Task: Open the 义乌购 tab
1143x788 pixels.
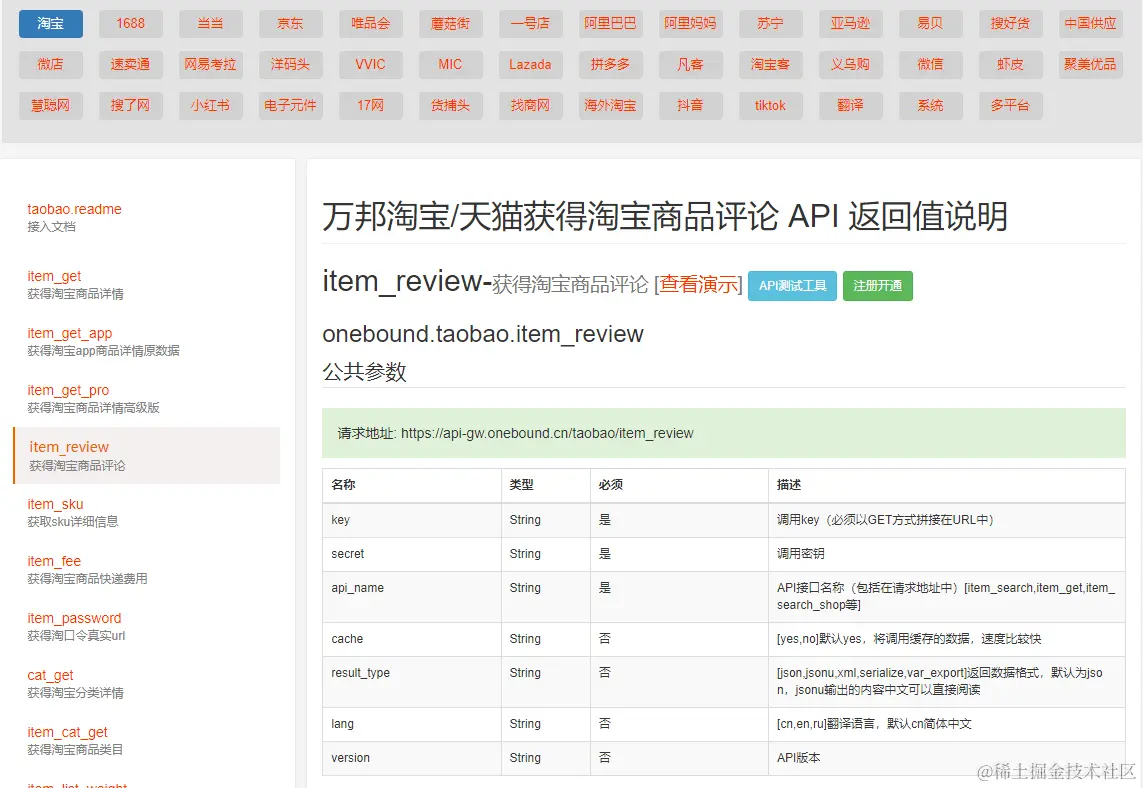Action: coord(851,64)
